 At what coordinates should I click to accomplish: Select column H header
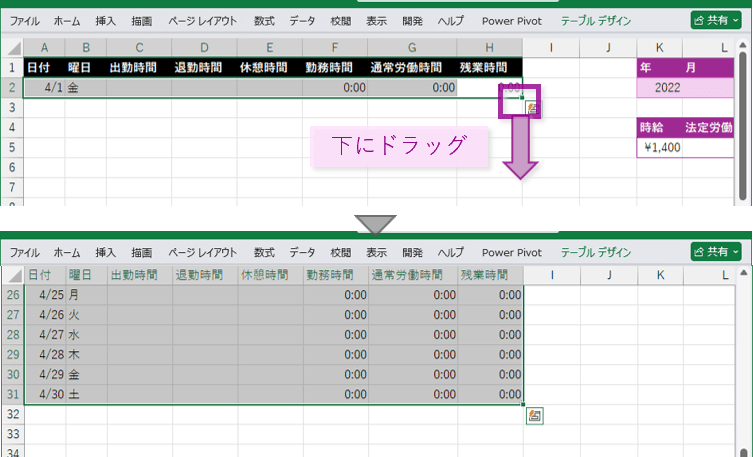489,48
